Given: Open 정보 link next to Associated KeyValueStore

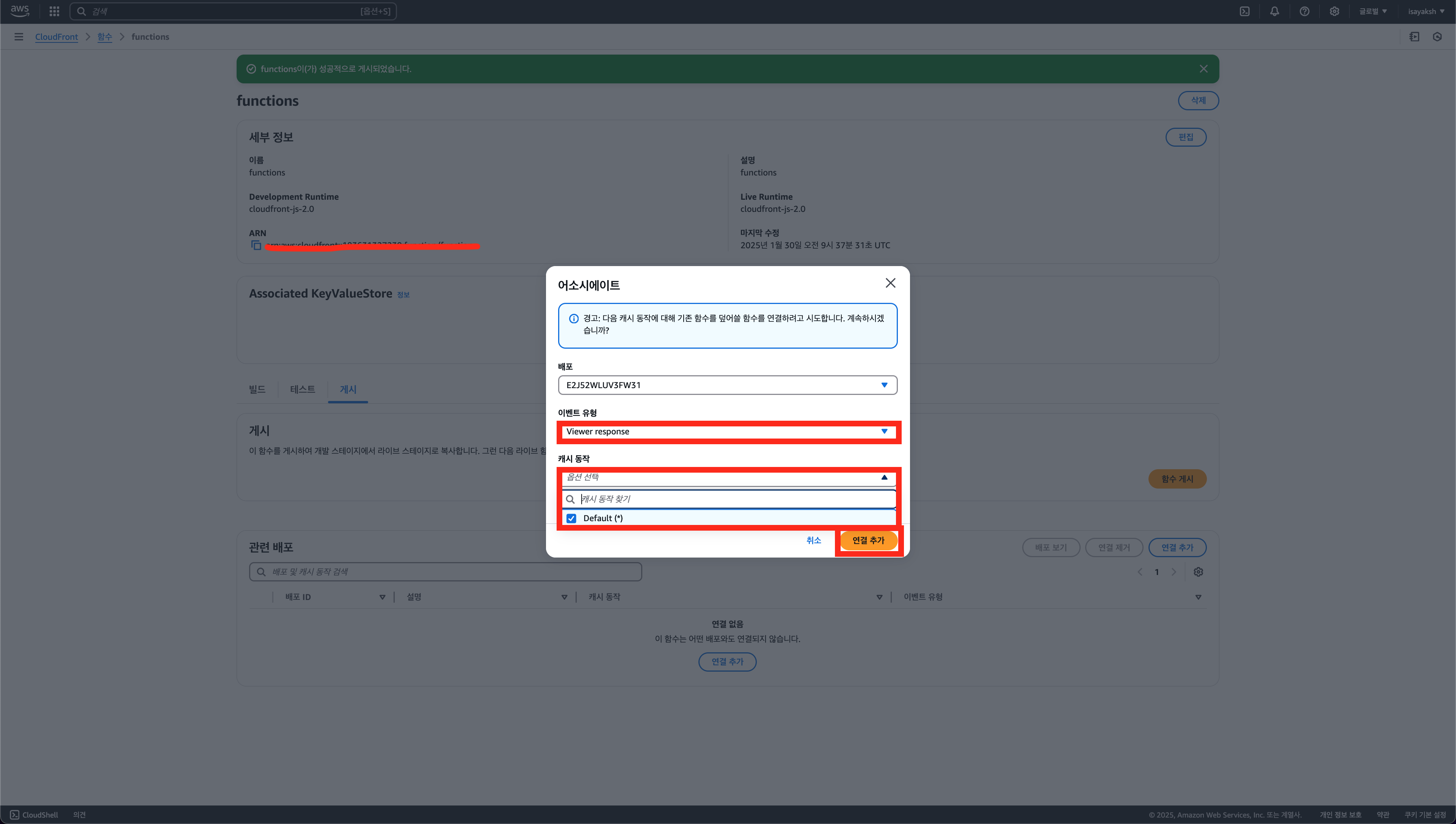Looking at the screenshot, I should click(403, 294).
